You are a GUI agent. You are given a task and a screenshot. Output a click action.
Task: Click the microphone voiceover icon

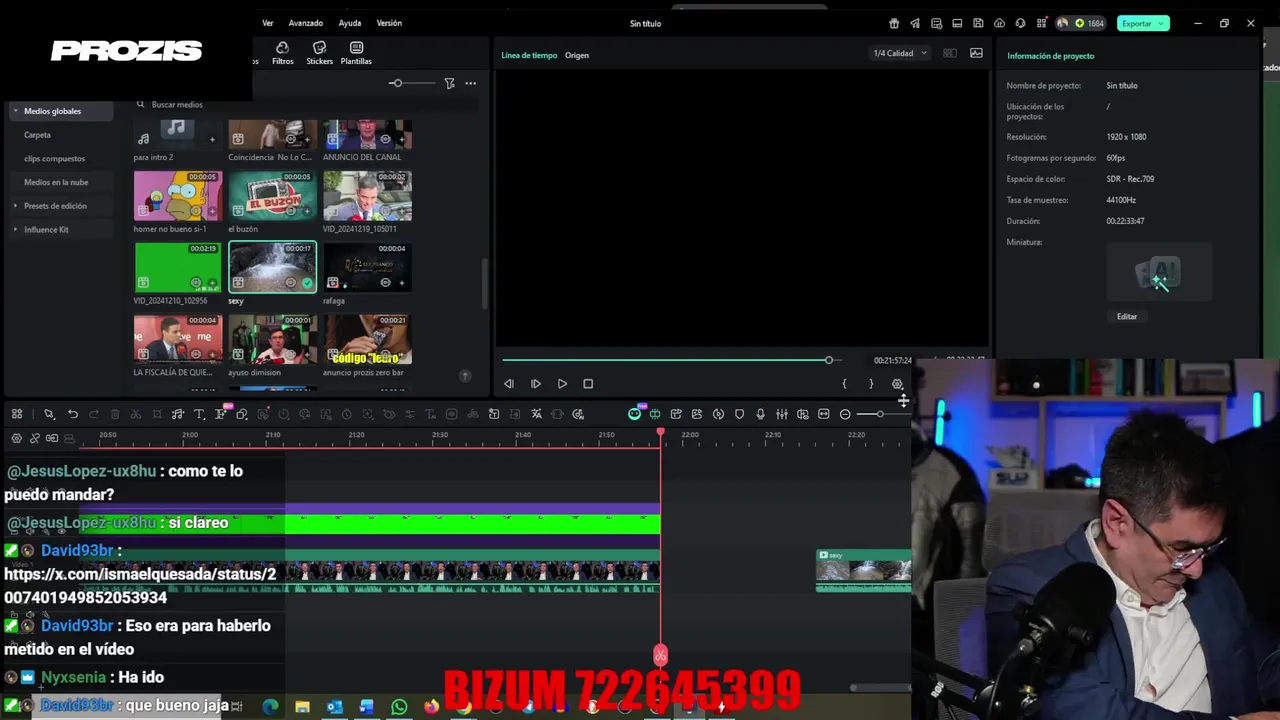pyautogui.click(x=760, y=414)
